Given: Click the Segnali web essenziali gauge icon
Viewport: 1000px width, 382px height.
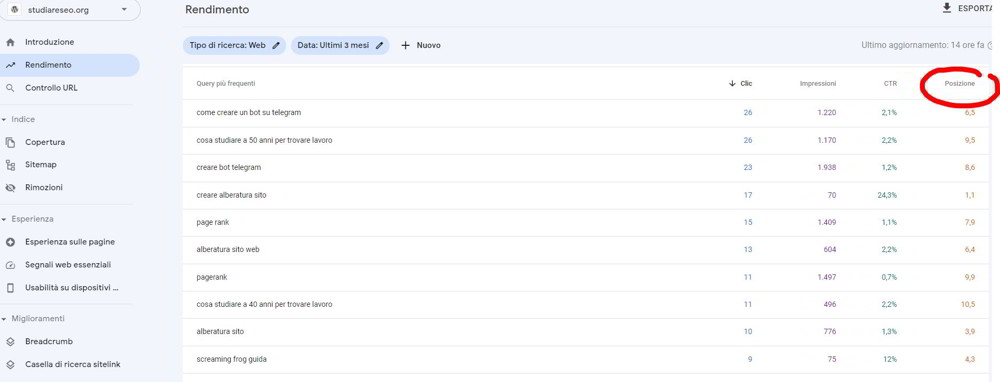Looking at the screenshot, I should click(10, 265).
